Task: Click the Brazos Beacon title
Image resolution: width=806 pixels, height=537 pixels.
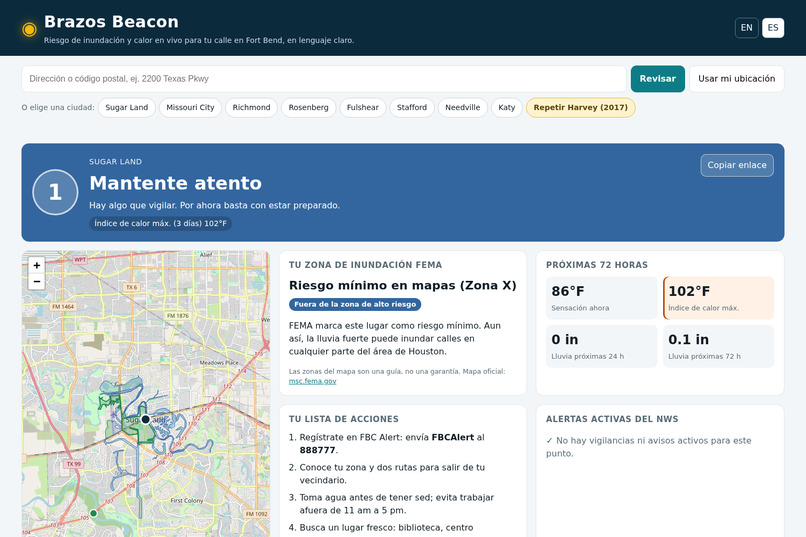Action: 111,22
